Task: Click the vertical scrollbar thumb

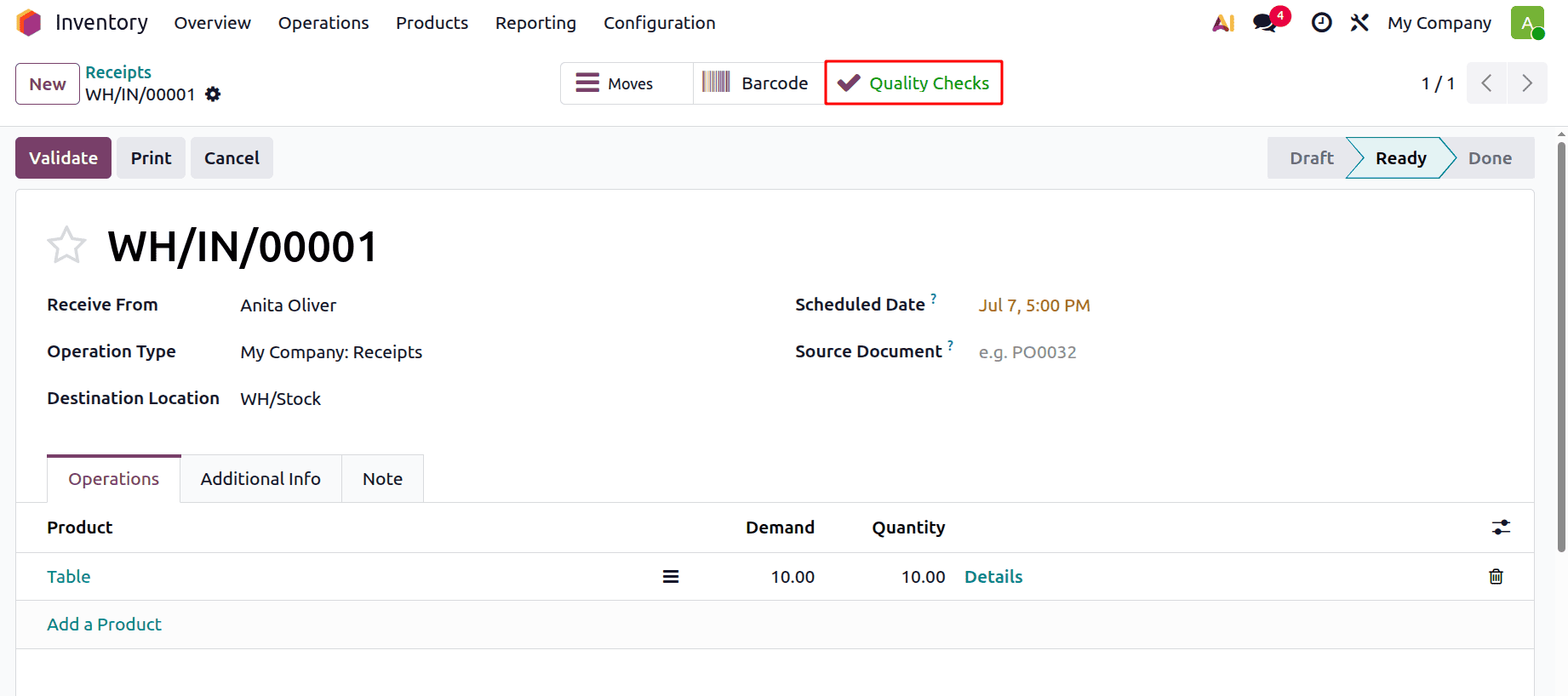Action: tap(1561, 347)
